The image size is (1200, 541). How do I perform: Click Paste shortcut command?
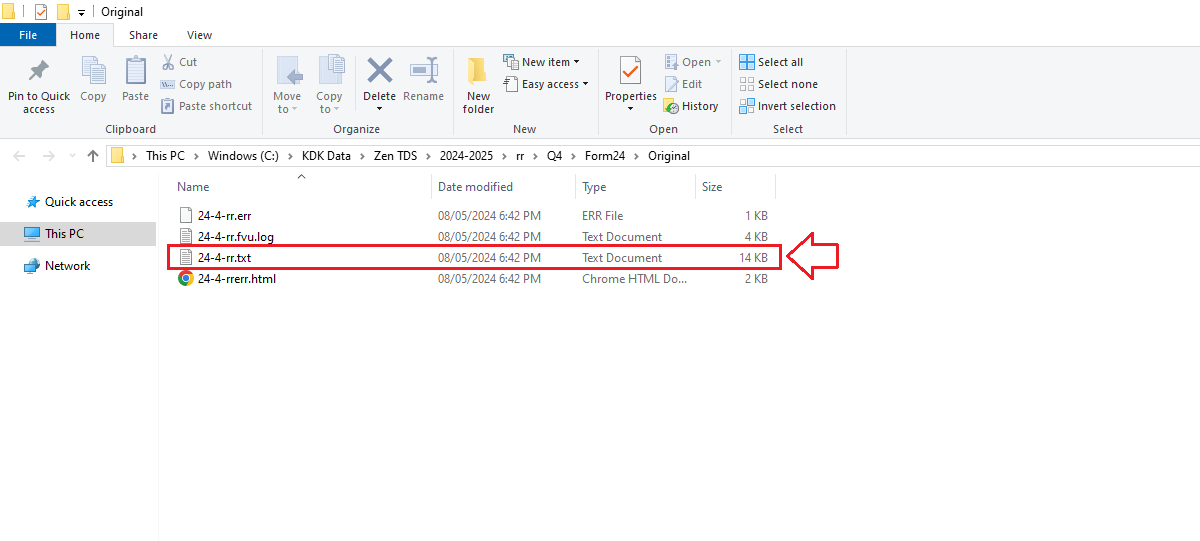[206, 106]
